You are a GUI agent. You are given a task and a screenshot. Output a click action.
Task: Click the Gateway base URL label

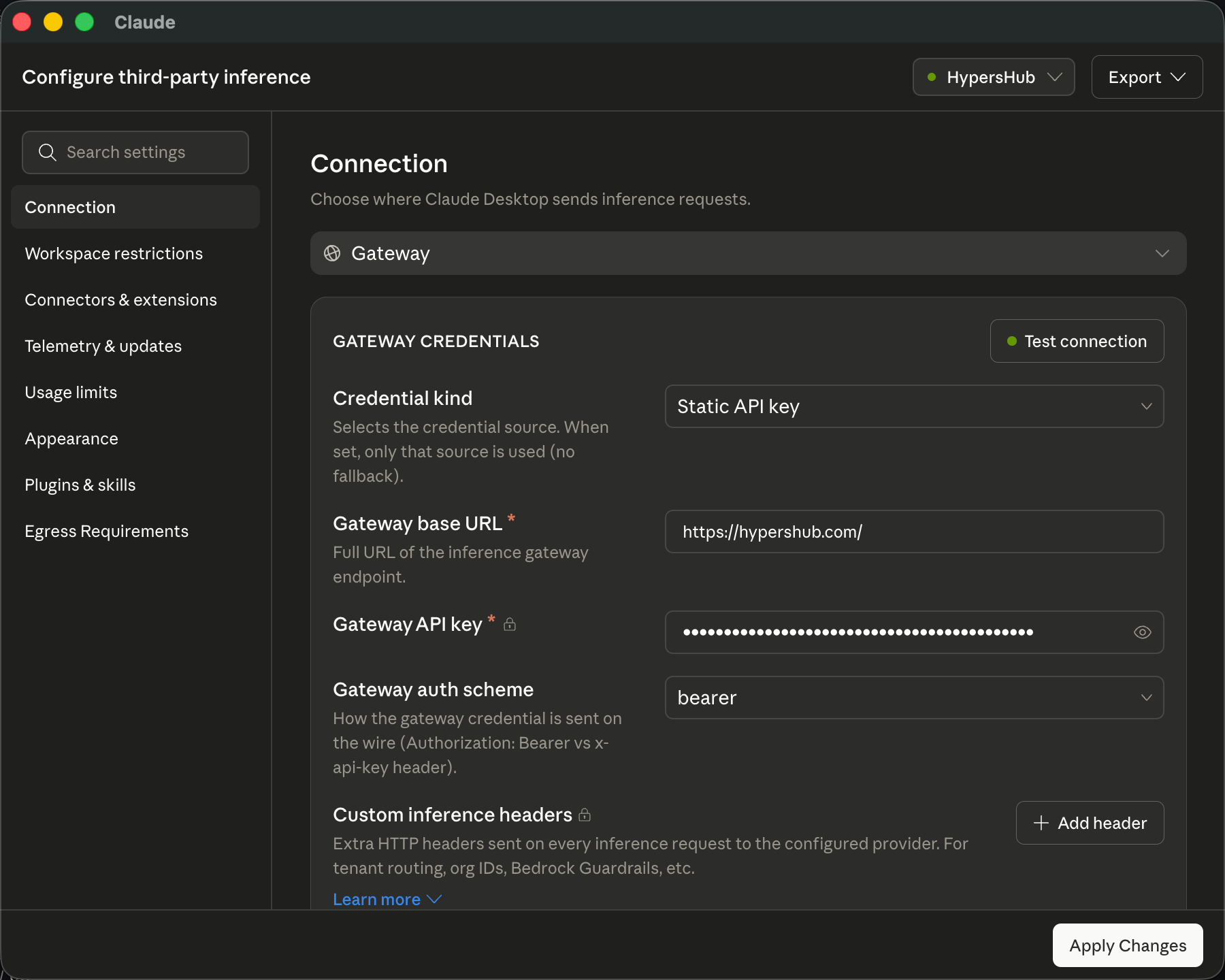click(417, 523)
